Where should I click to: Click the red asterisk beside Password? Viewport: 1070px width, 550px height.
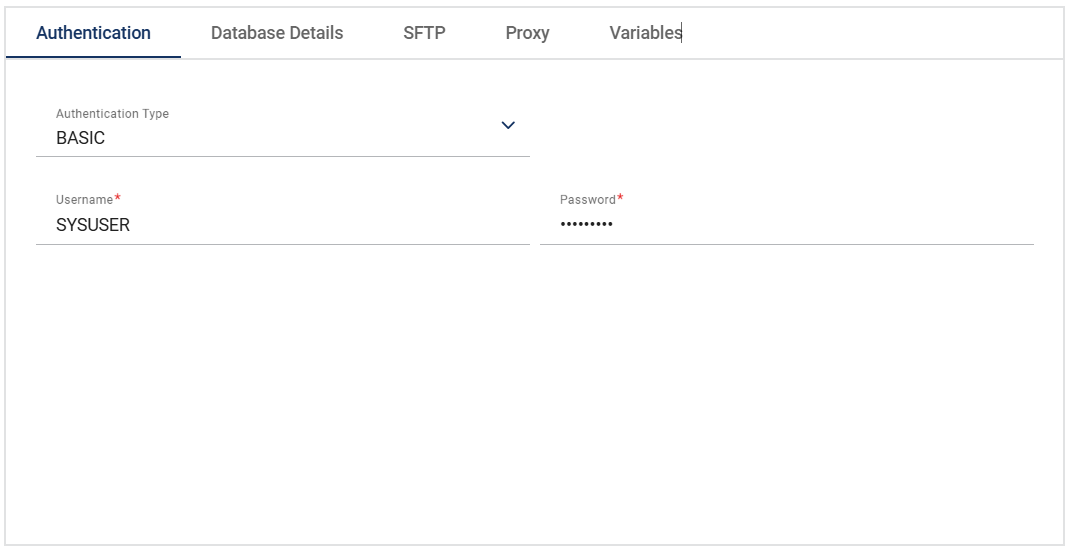(x=620, y=198)
